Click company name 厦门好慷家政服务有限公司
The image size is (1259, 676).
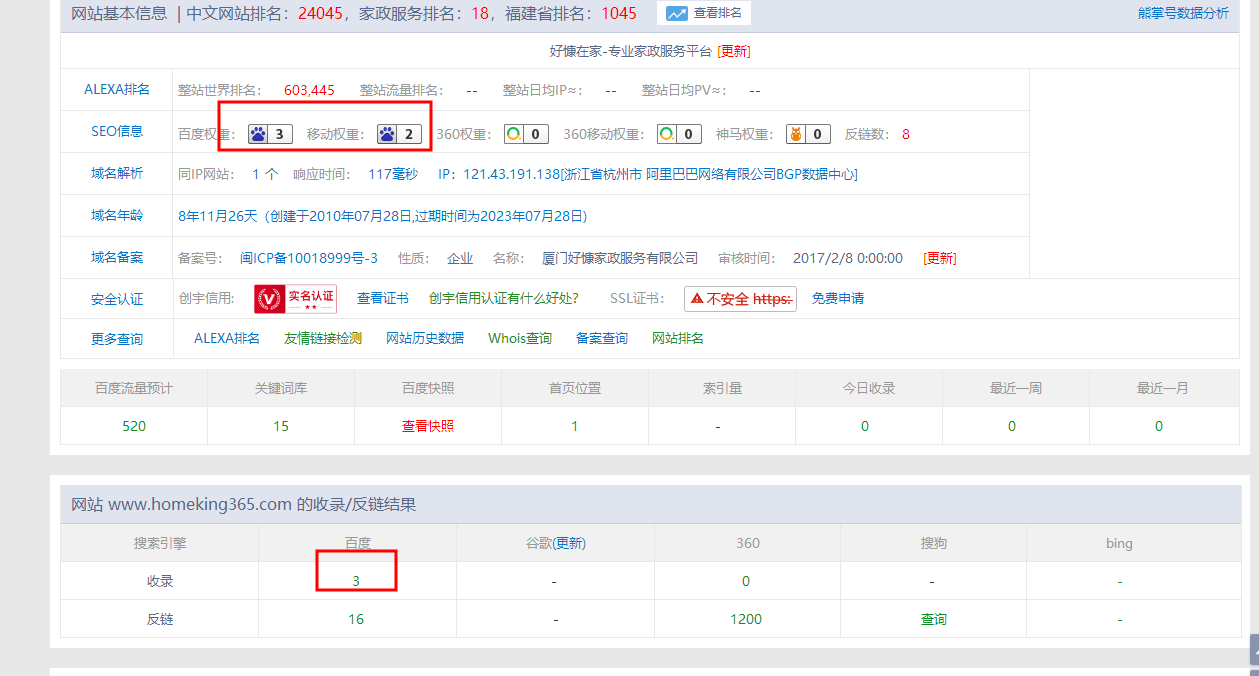click(x=620, y=258)
